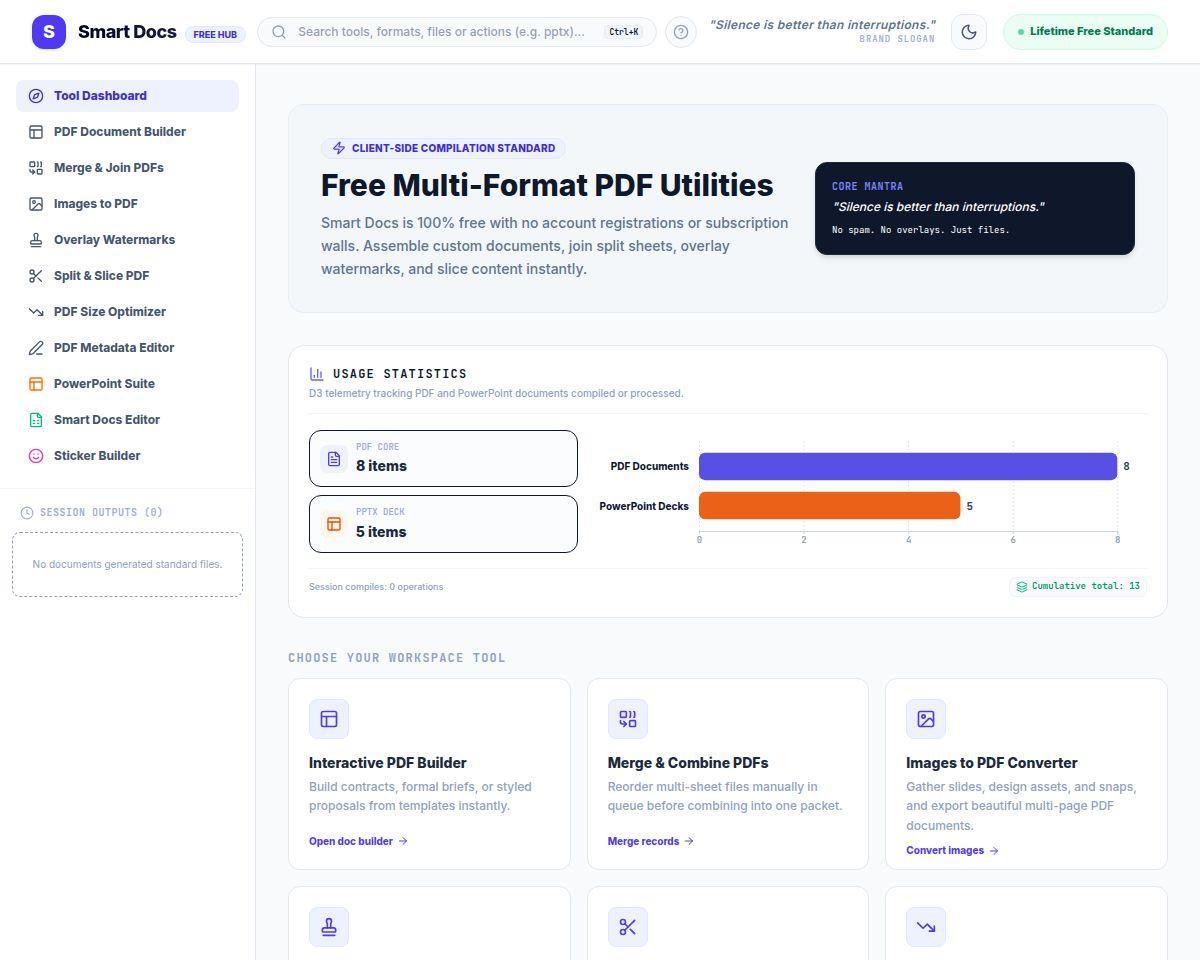Select the PPTX DECK 5 items card
The width and height of the screenshot is (1200, 960).
(x=443, y=524)
